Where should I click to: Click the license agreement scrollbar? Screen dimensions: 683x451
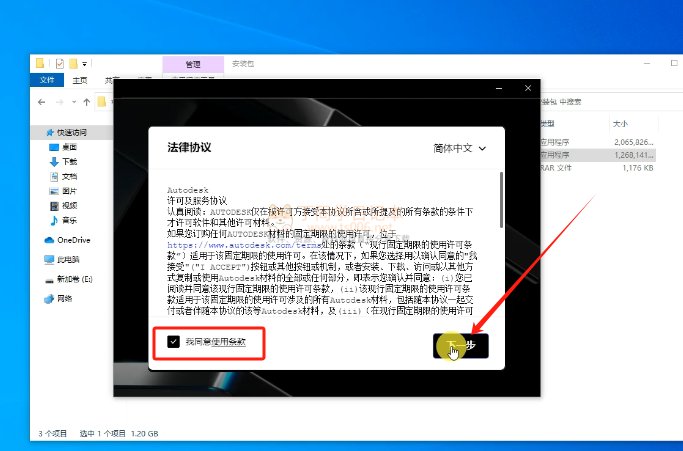pyautogui.click(x=501, y=200)
